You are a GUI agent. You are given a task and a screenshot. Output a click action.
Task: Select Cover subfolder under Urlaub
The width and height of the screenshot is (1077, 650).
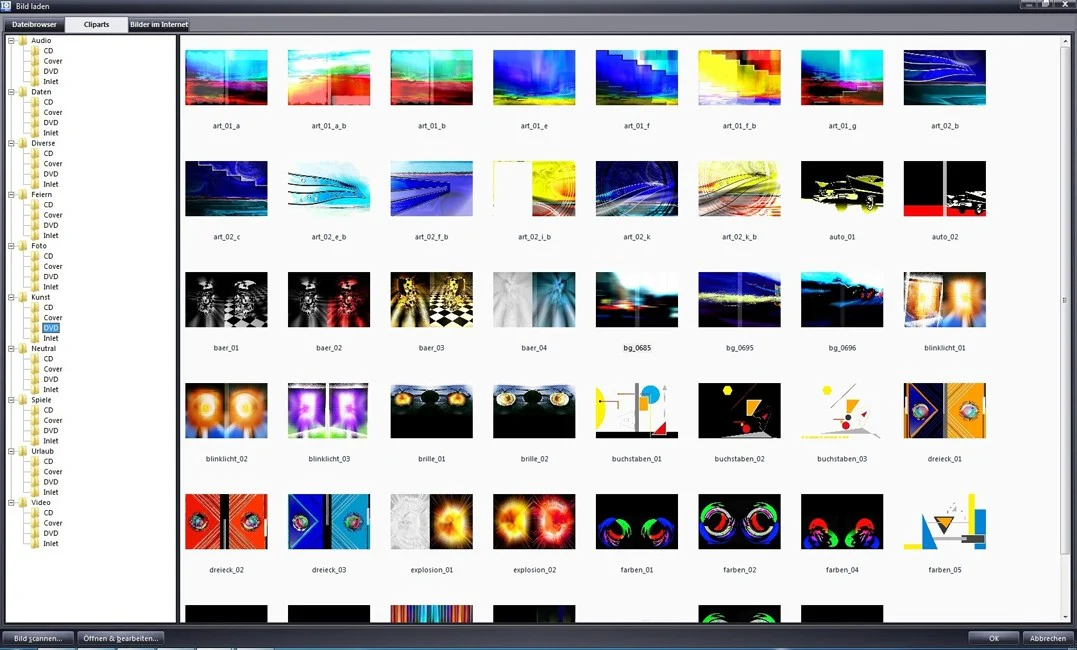(x=53, y=472)
